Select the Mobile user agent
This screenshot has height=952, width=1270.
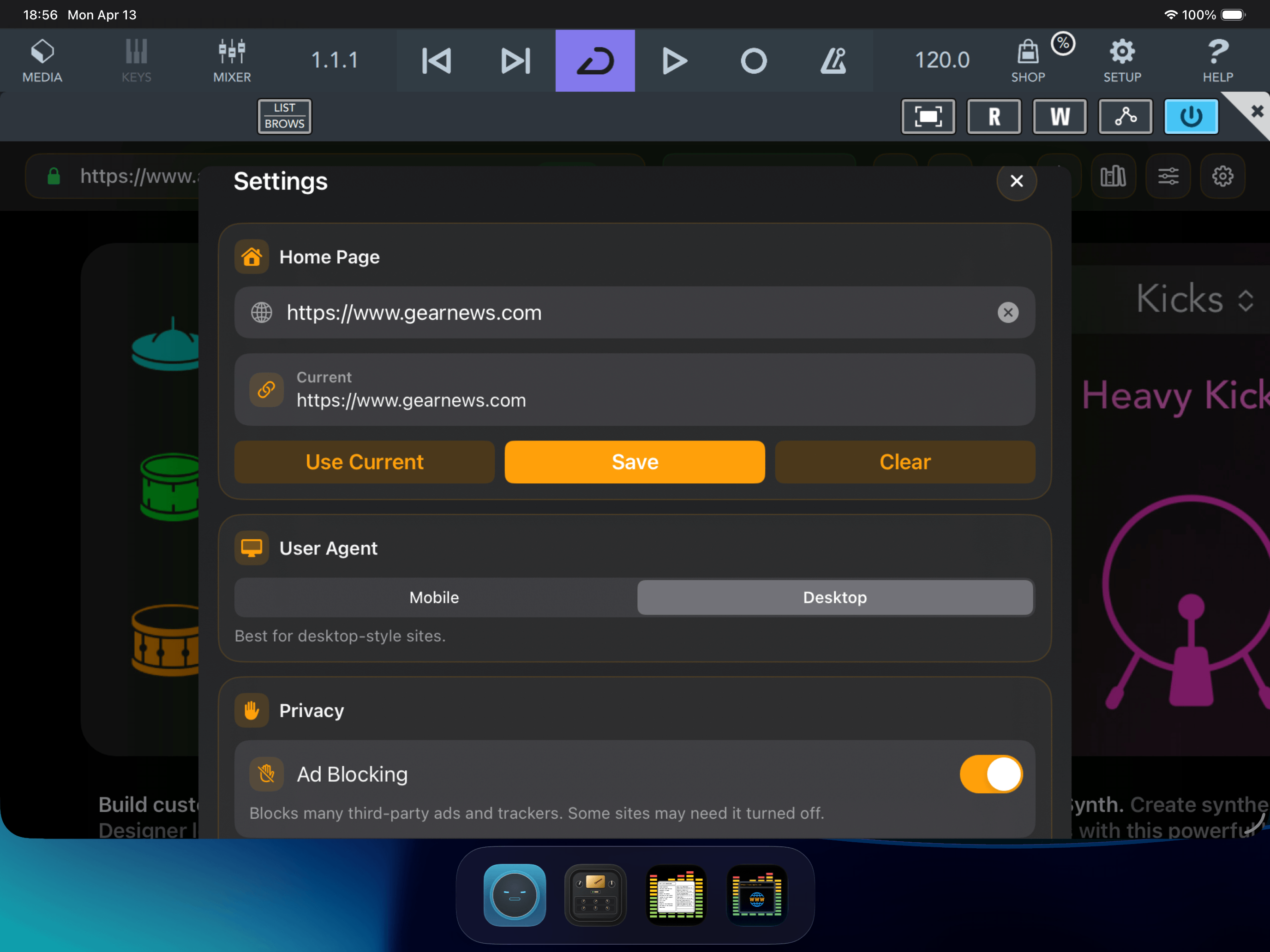point(435,597)
